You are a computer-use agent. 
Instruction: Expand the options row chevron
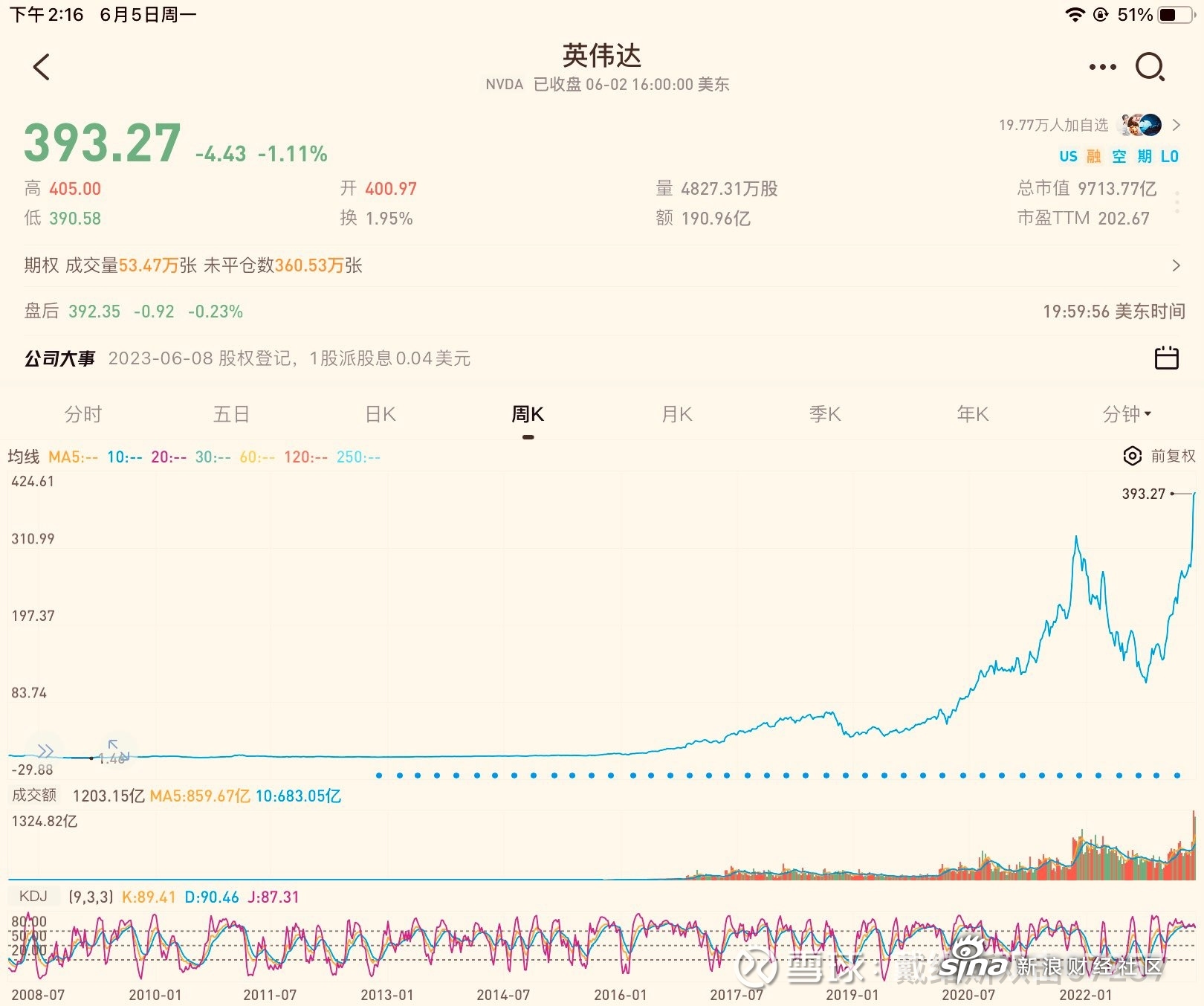pos(1176,265)
